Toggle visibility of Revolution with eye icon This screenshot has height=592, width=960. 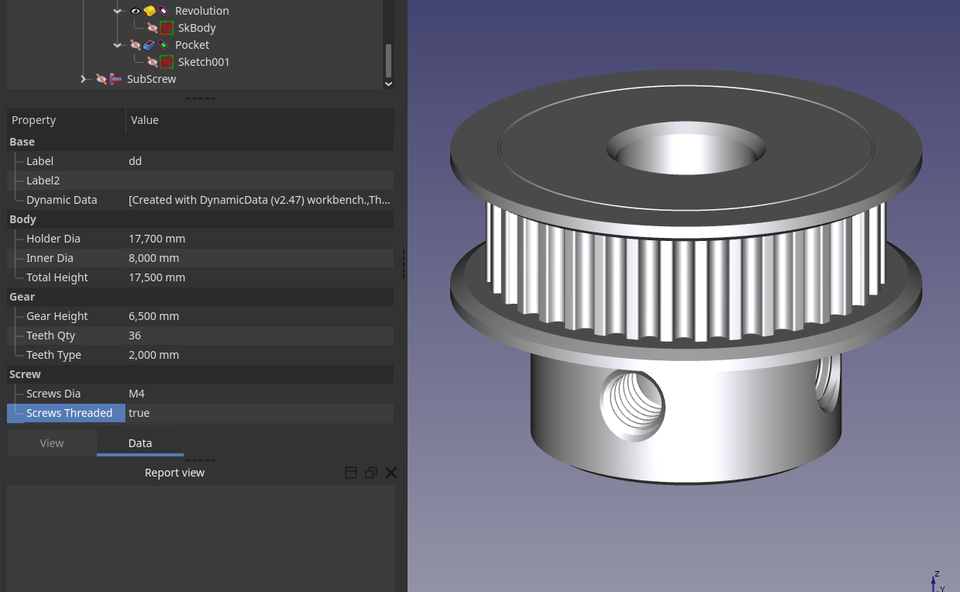coord(135,11)
